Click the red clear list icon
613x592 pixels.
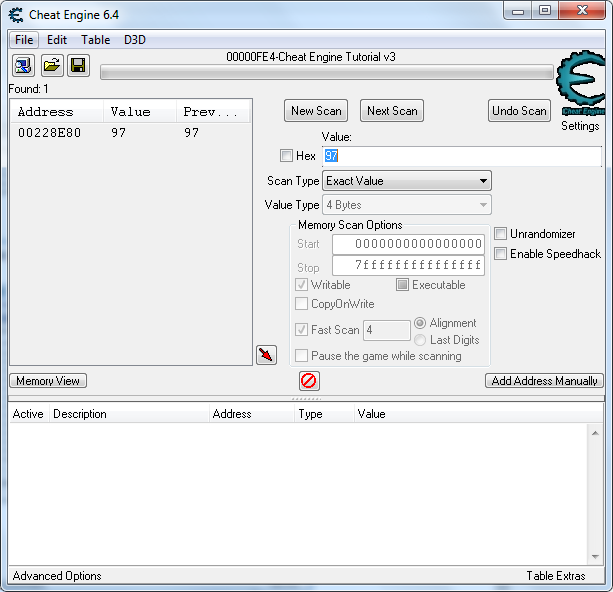click(x=309, y=381)
